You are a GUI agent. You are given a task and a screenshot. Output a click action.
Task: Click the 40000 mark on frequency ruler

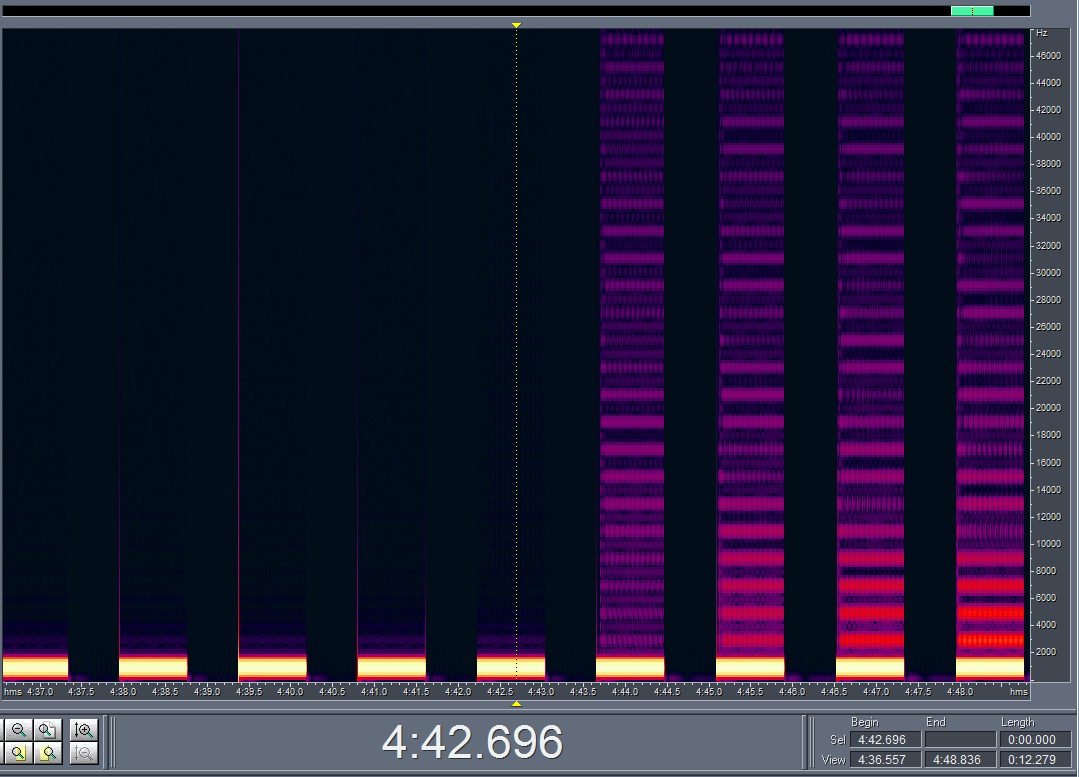pyautogui.click(x=1048, y=137)
